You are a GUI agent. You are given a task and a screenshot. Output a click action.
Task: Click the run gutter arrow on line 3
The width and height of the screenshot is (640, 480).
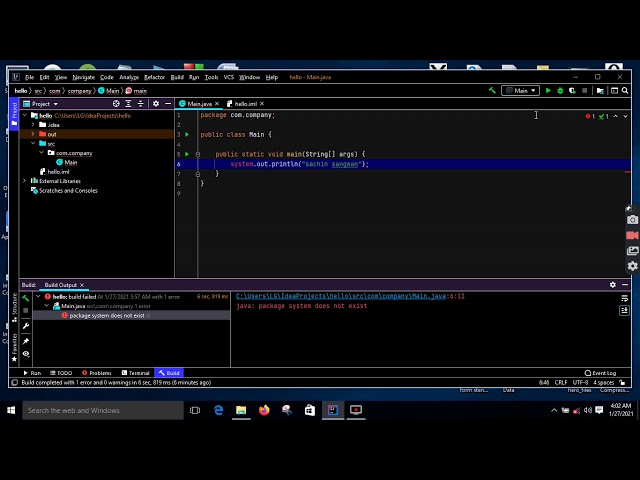(x=187, y=134)
